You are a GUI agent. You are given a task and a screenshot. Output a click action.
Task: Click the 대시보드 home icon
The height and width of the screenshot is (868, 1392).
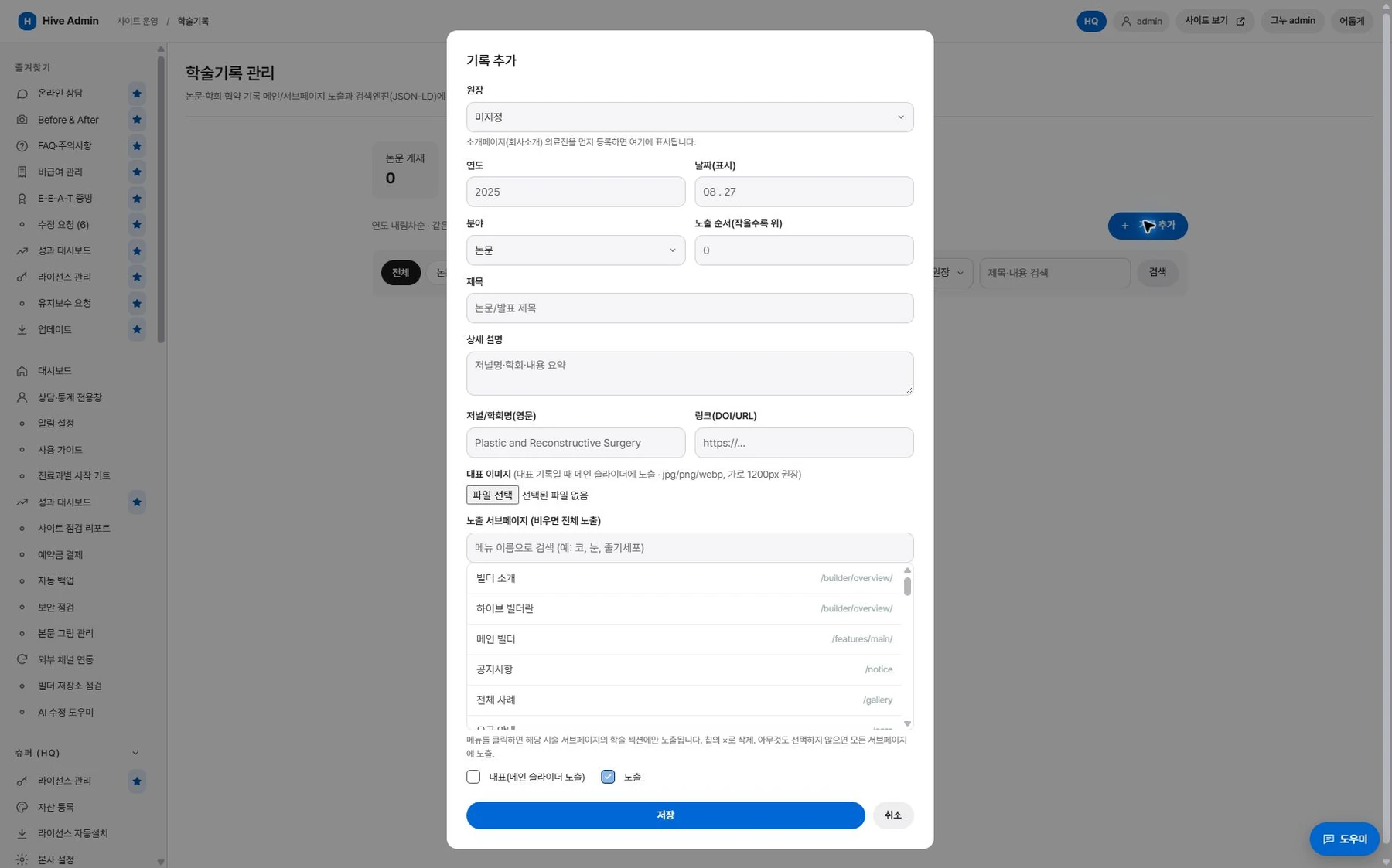coord(22,371)
